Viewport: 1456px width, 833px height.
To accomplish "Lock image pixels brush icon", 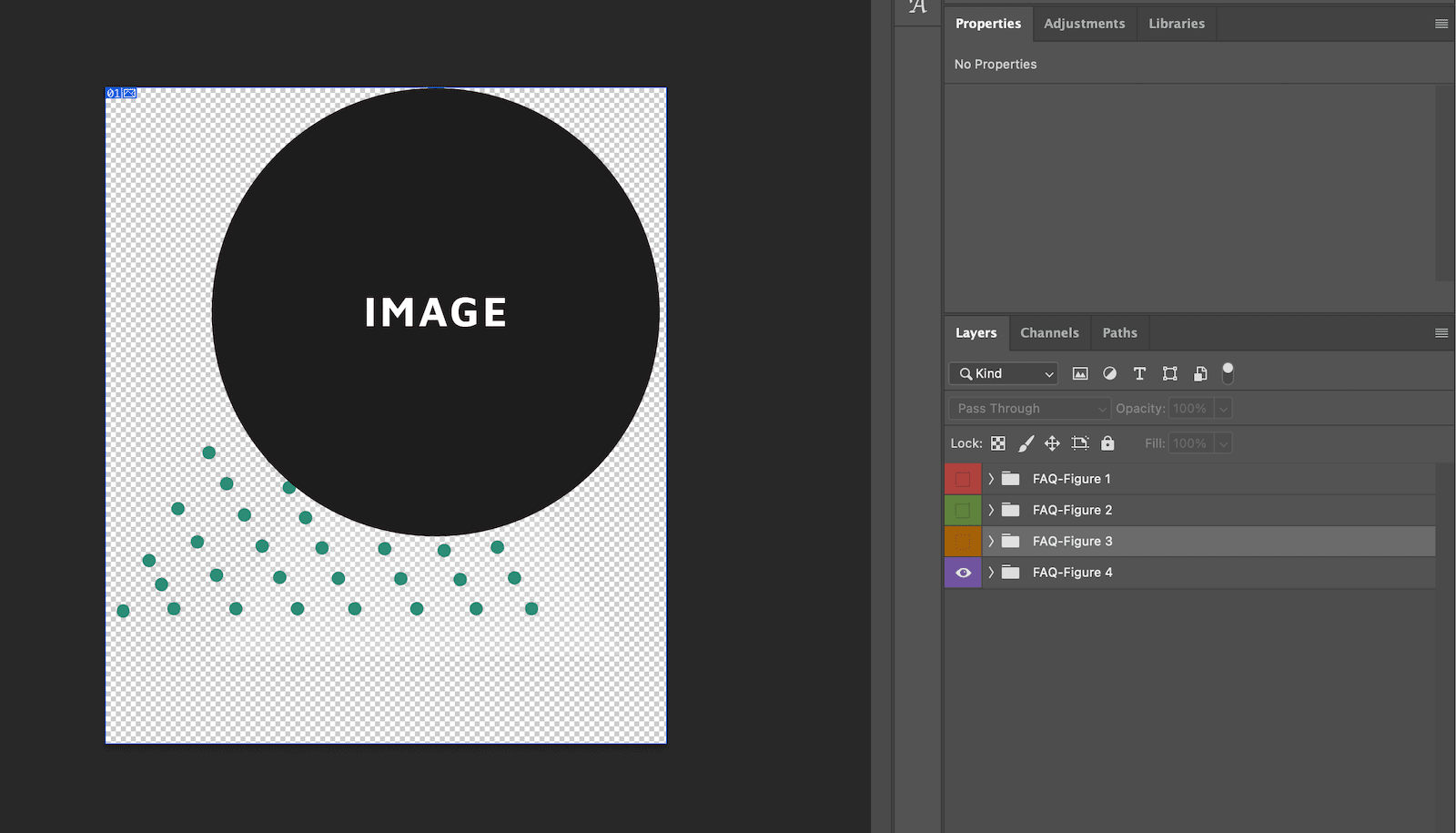I will 1026,443.
